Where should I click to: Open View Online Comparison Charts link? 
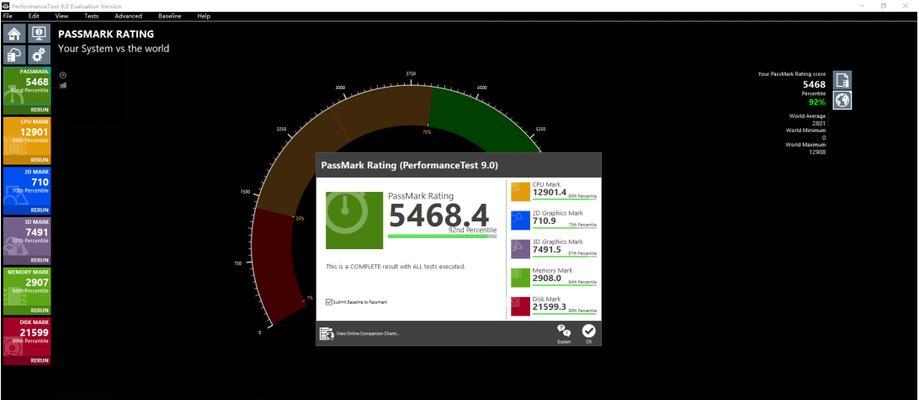coord(368,334)
